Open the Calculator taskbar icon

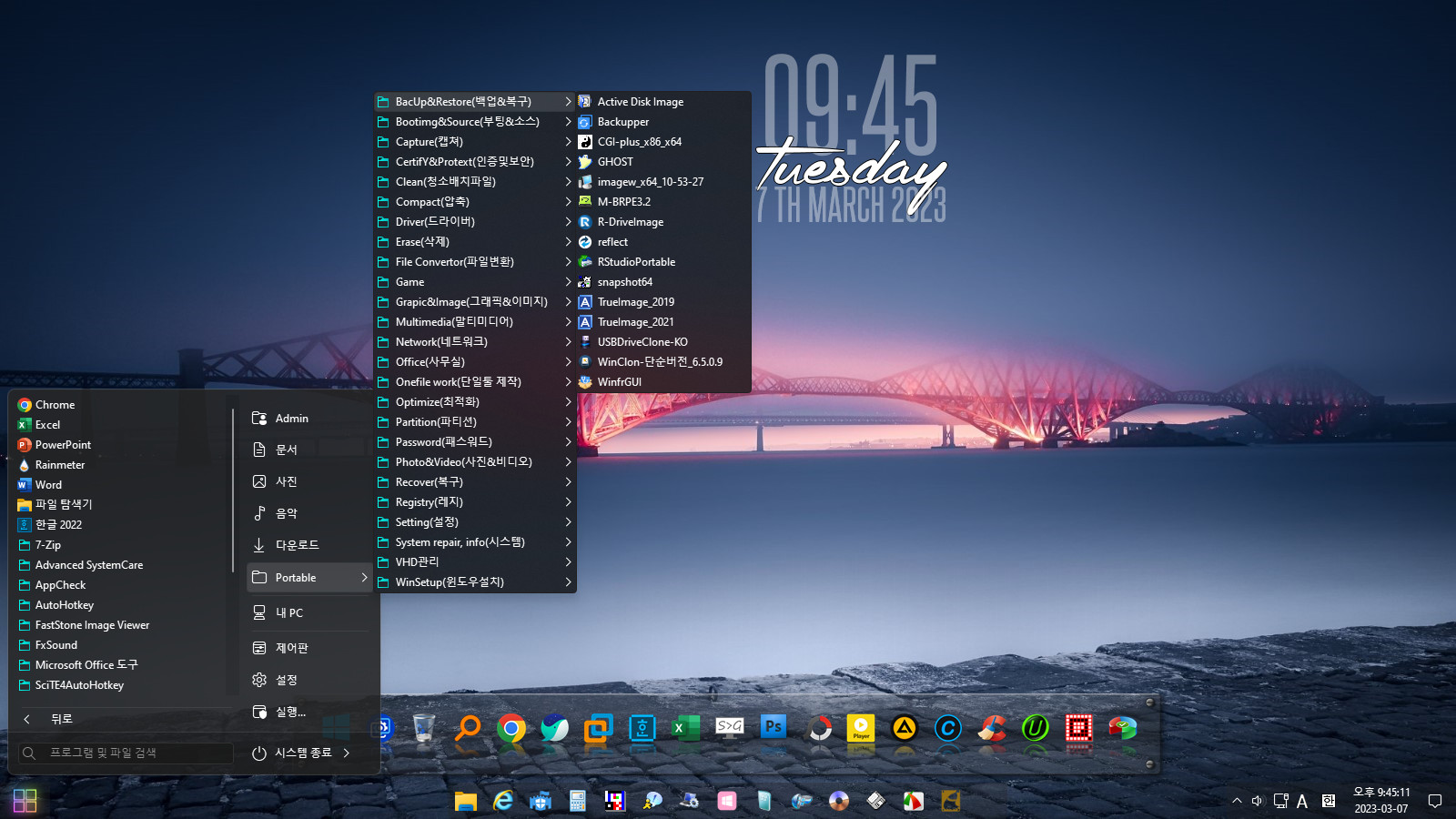[x=577, y=801]
